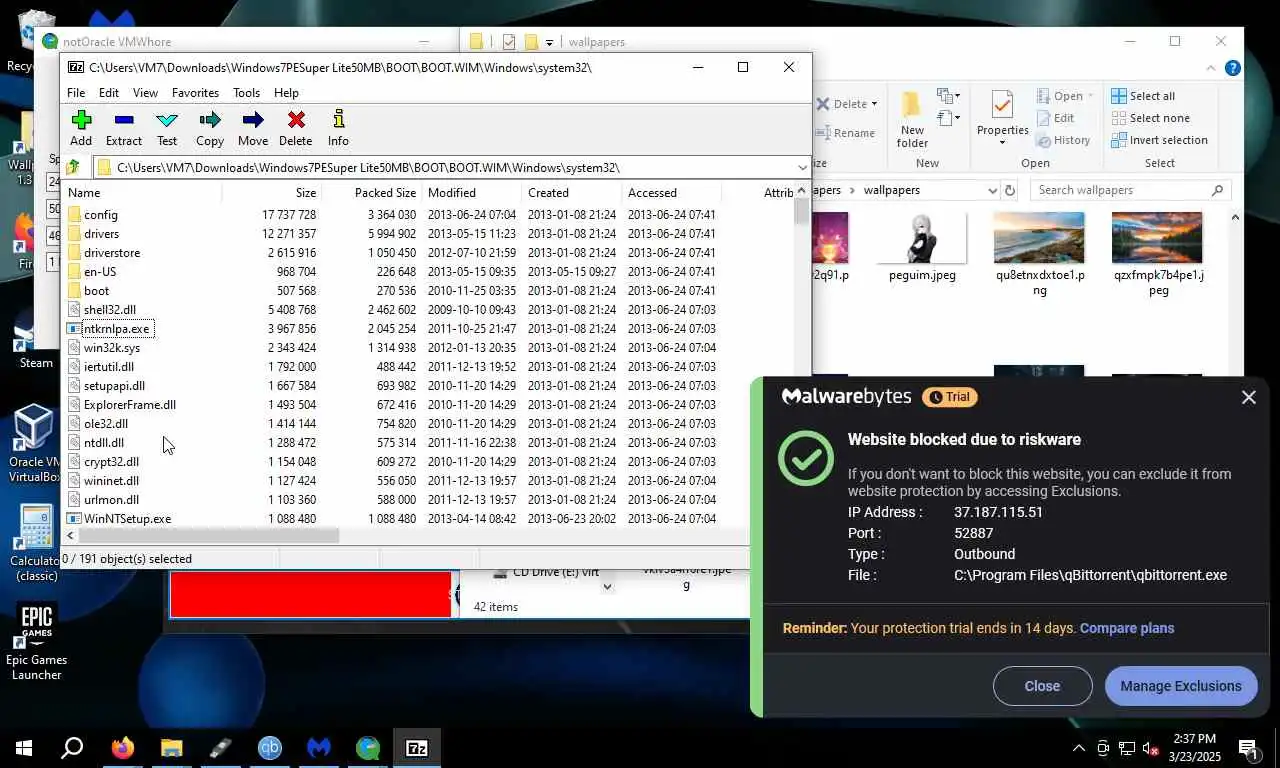Image resolution: width=1280 pixels, height=768 pixels.
Task: Open the Edit menu in 7-Zip
Action: (x=109, y=92)
